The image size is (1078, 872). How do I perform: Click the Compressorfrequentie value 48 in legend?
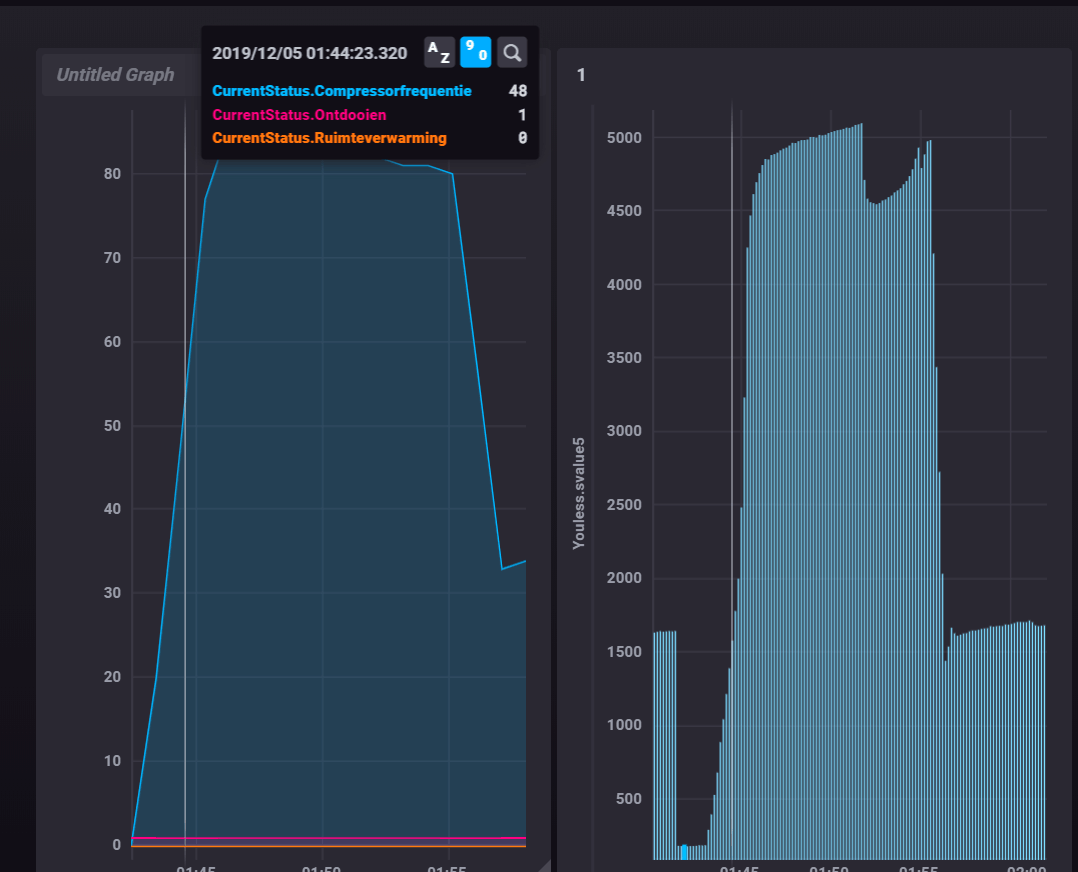517,91
